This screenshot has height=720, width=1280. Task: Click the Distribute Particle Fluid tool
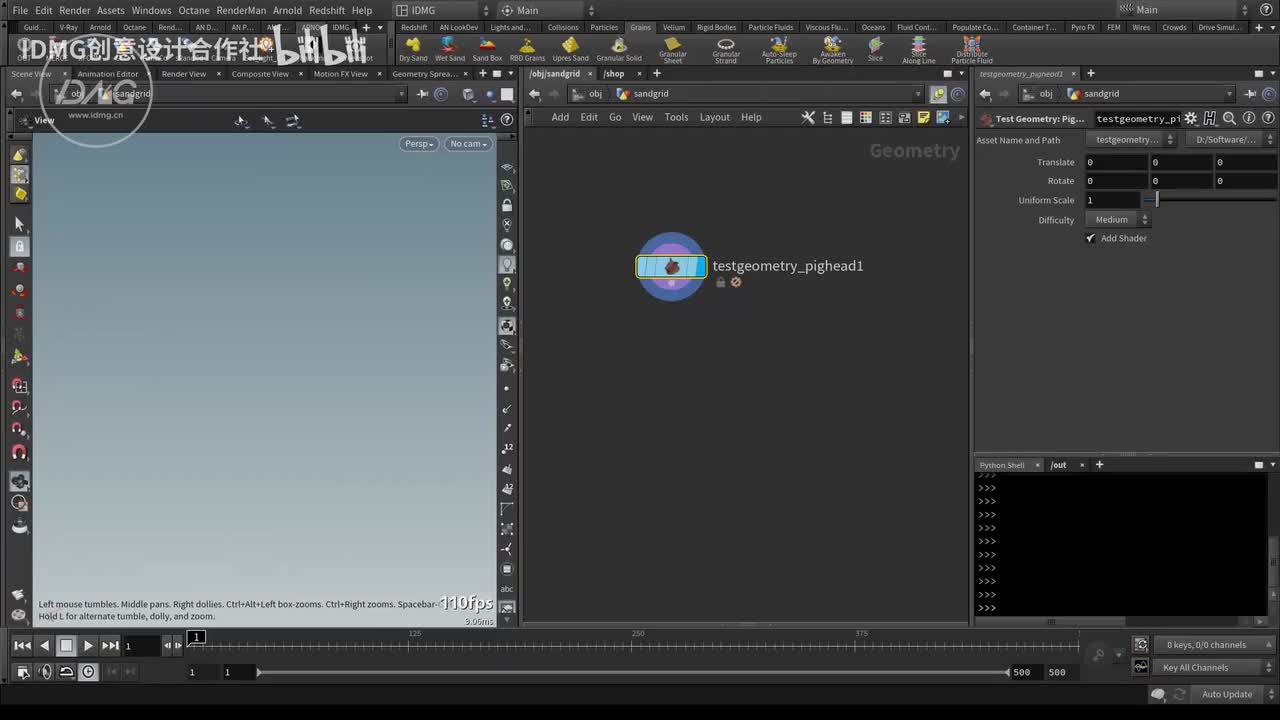click(971, 49)
